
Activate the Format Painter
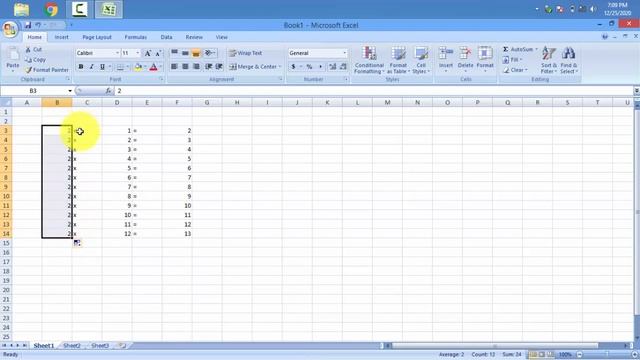47,70
